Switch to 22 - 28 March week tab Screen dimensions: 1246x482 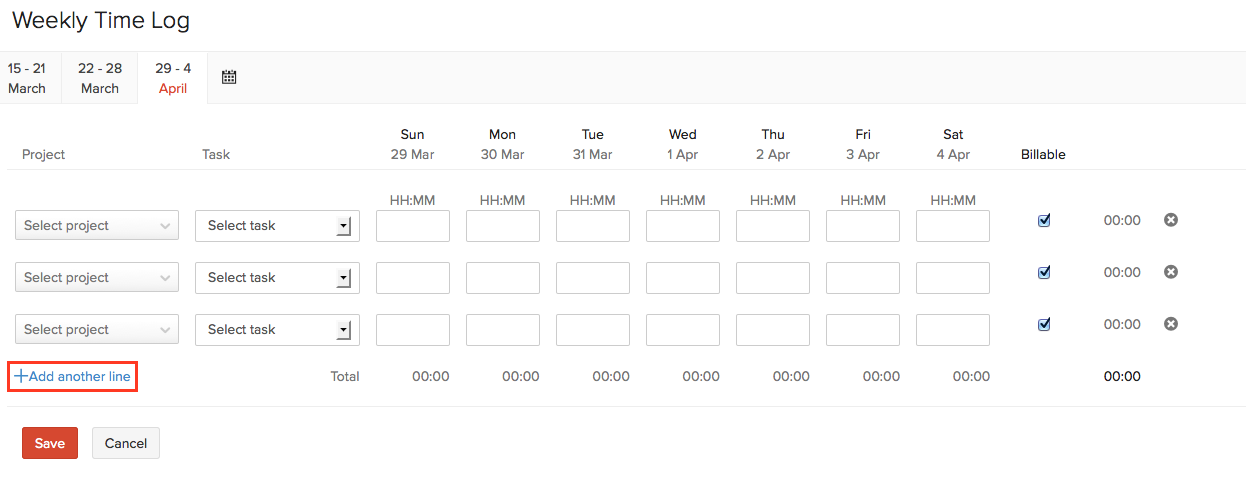tap(100, 78)
